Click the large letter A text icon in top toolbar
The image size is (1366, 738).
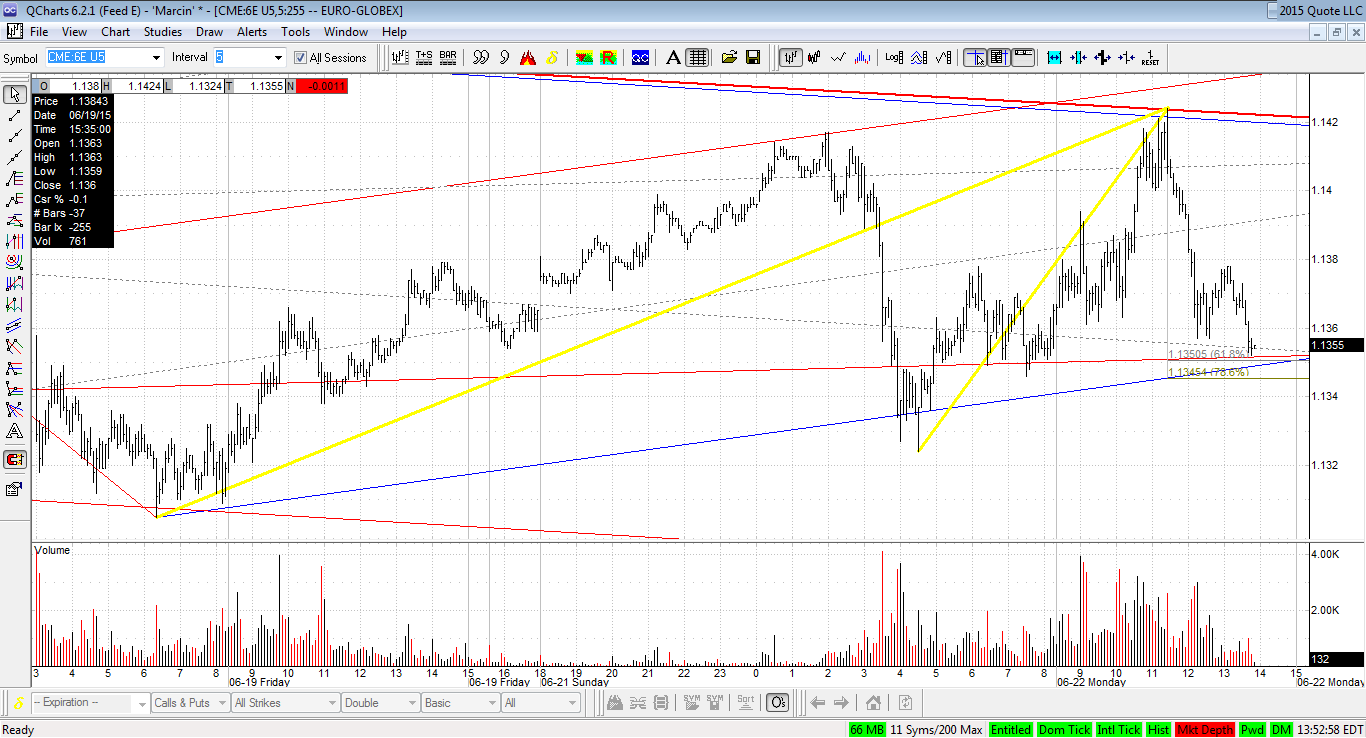click(x=673, y=58)
